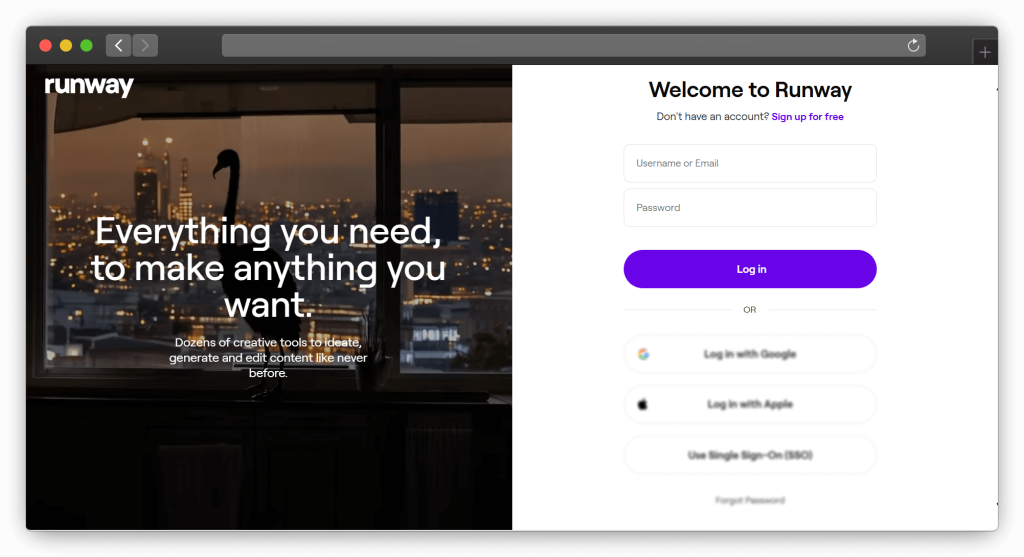1024x557 pixels.
Task: Reload the page with the refresh icon
Action: click(912, 45)
